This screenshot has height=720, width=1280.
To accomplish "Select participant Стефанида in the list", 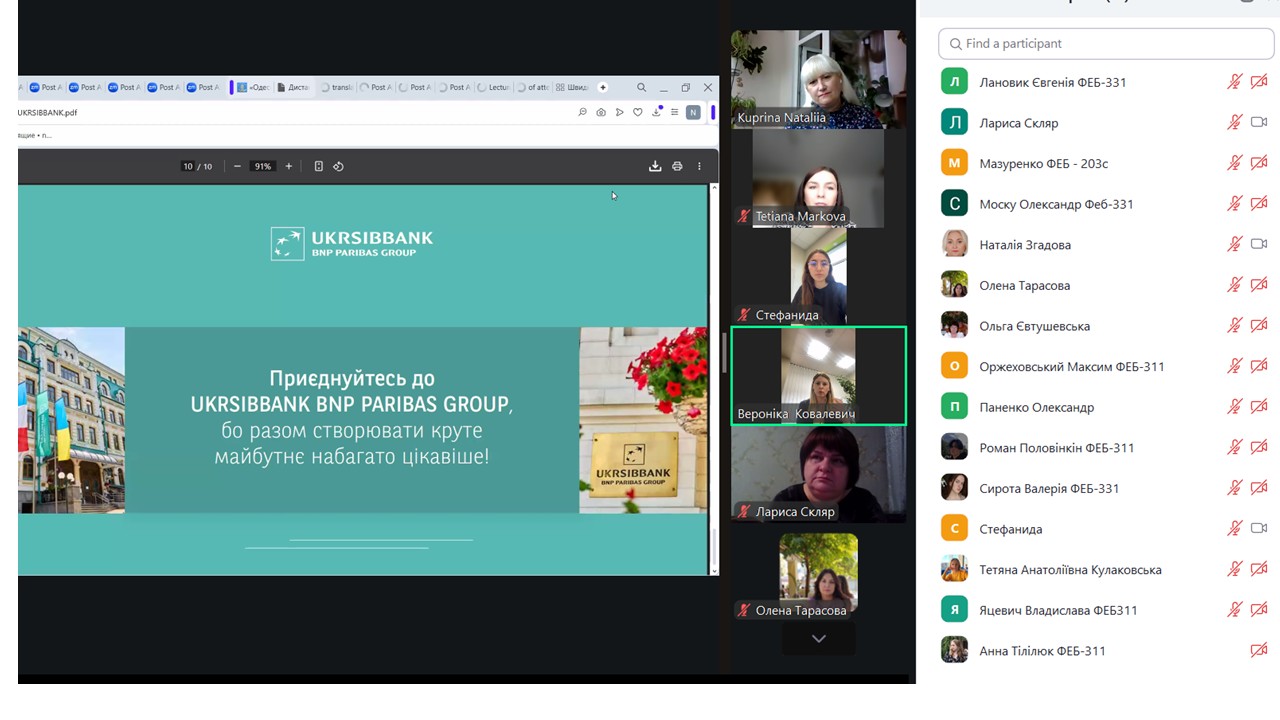I will [x=1011, y=529].
